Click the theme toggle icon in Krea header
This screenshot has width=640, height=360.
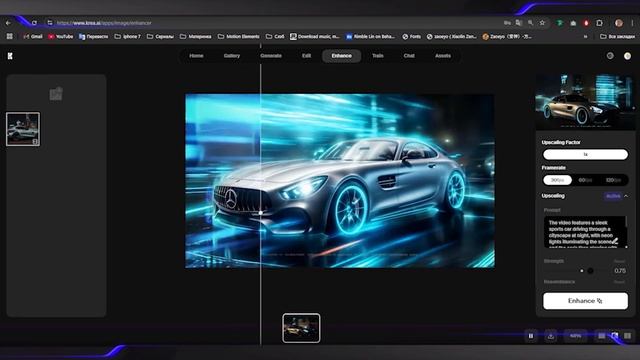coord(610,56)
